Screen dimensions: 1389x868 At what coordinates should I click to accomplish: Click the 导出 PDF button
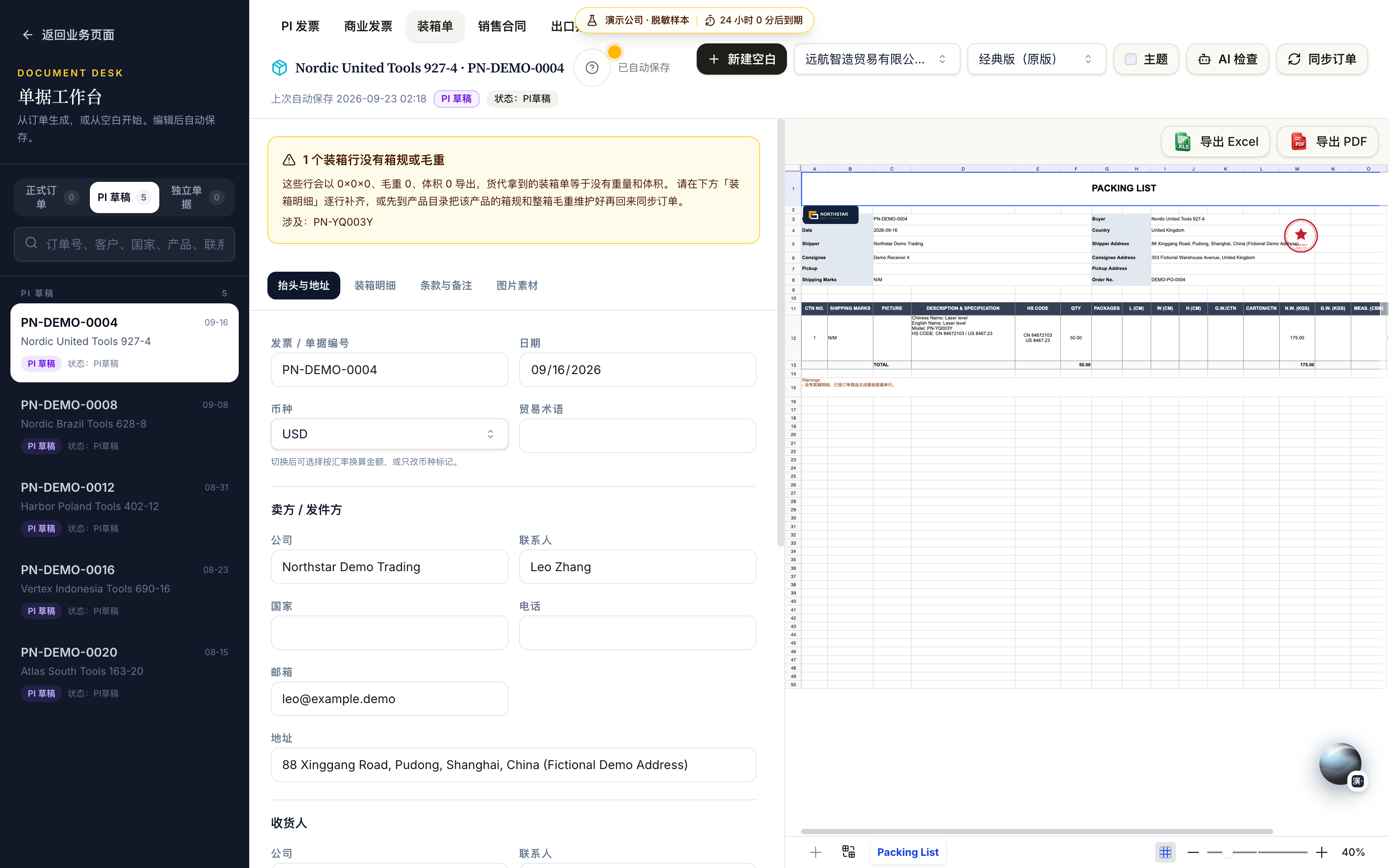[1328, 142]
